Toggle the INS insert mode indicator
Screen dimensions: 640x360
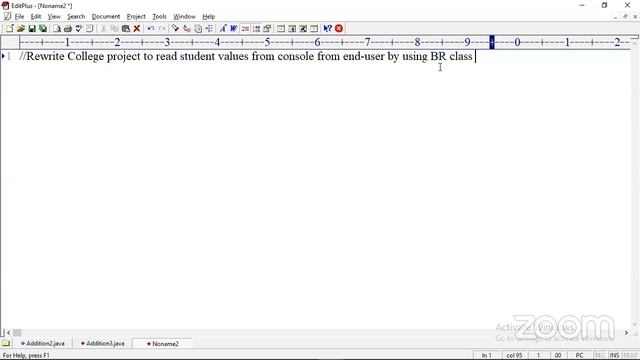614,356
